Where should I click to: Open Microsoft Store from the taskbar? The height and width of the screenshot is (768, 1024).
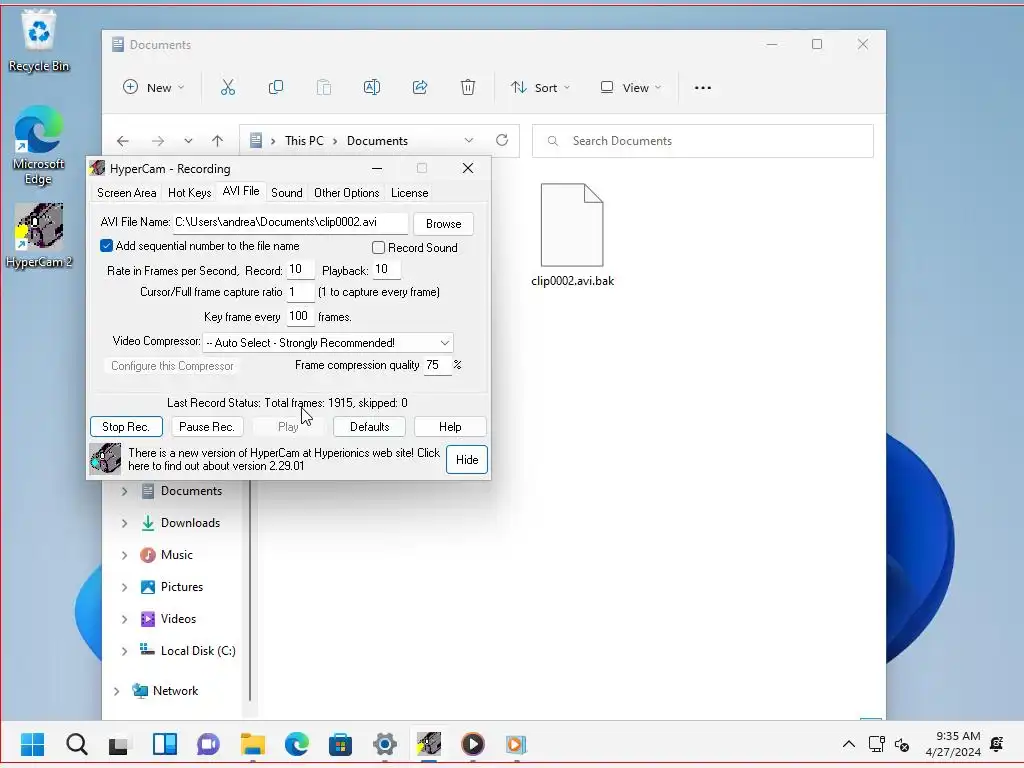coord(340,744)
